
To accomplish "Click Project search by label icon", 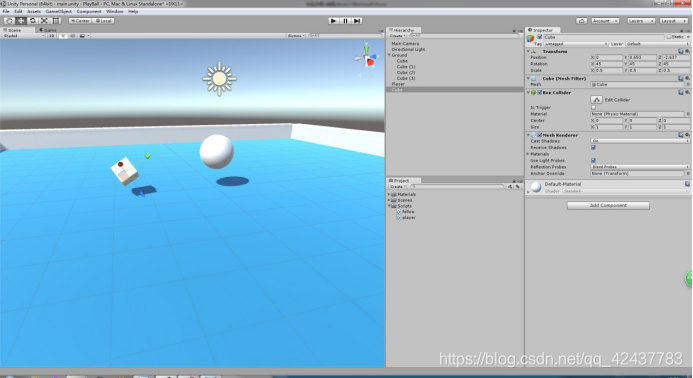I will pos(518,187).
